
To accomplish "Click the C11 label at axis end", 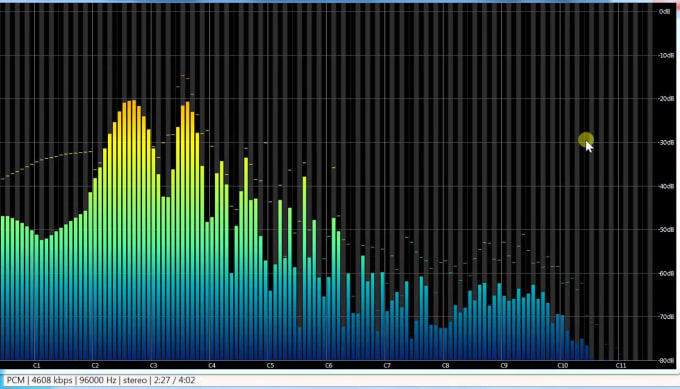I will [621, 366].
